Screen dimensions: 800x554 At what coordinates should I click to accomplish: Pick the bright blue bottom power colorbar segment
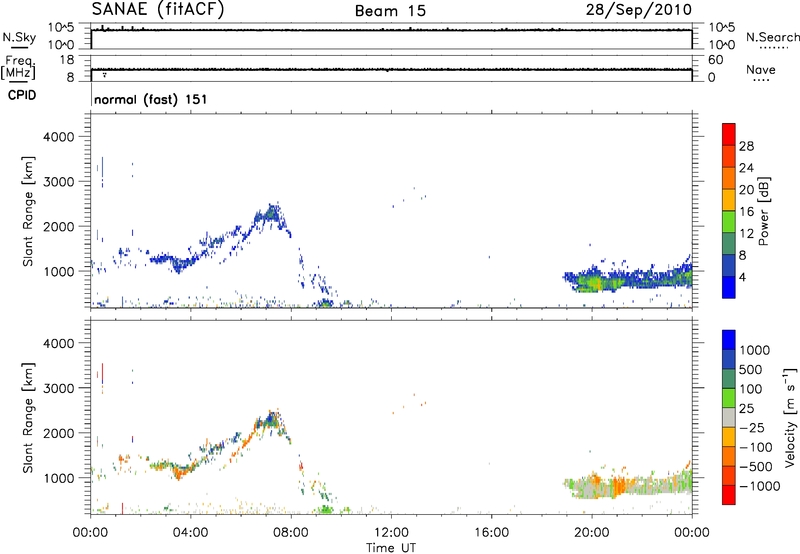coord(729,287)
